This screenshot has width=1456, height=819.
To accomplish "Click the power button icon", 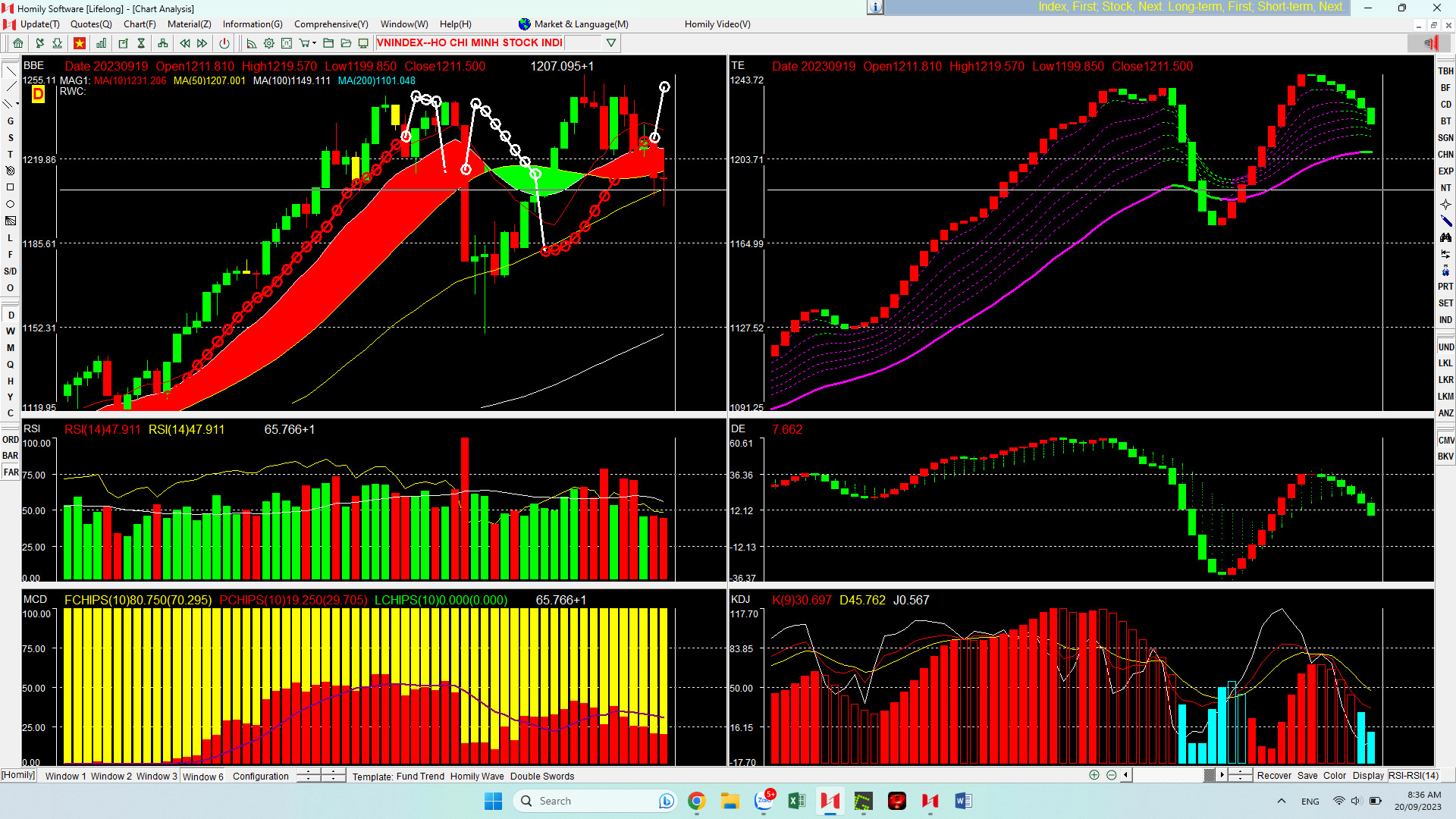I will (x=224, y=43).
